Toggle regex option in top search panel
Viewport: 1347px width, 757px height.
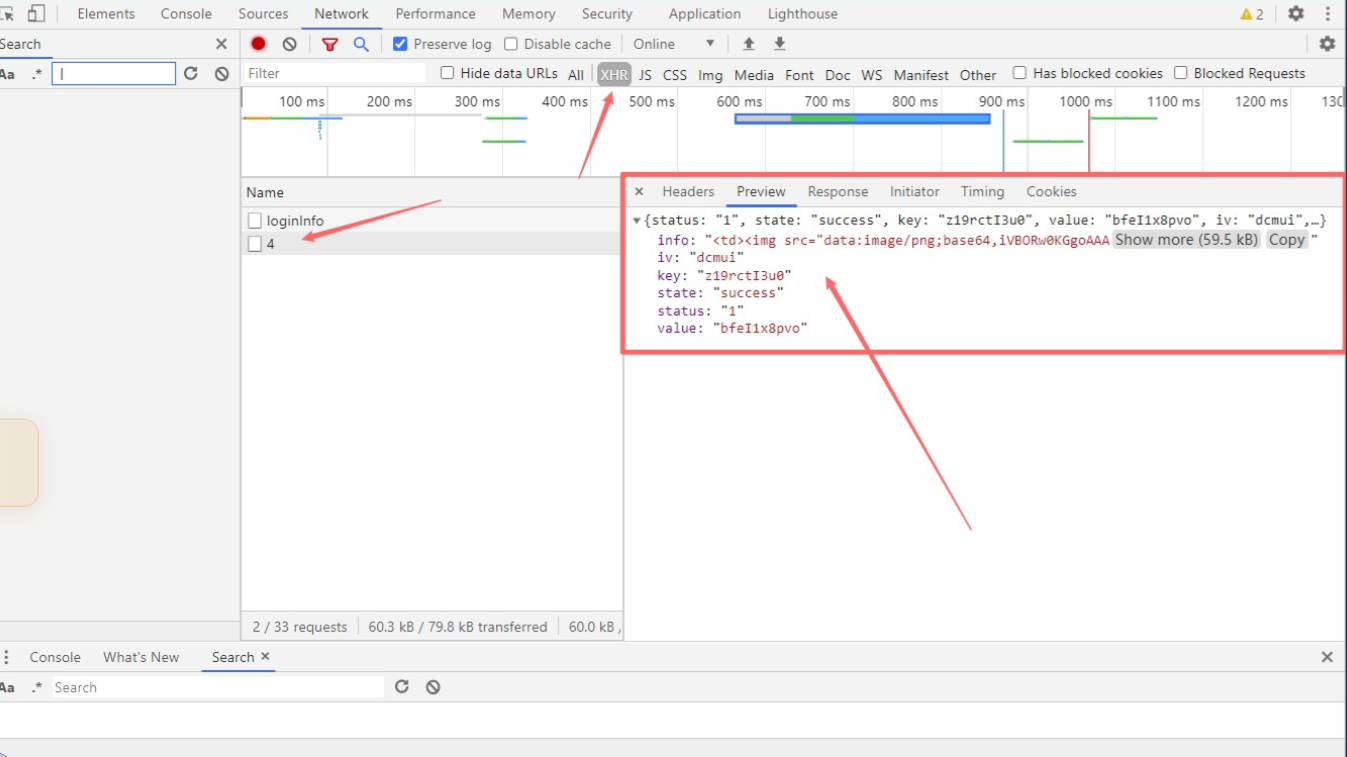click(37, 74)
